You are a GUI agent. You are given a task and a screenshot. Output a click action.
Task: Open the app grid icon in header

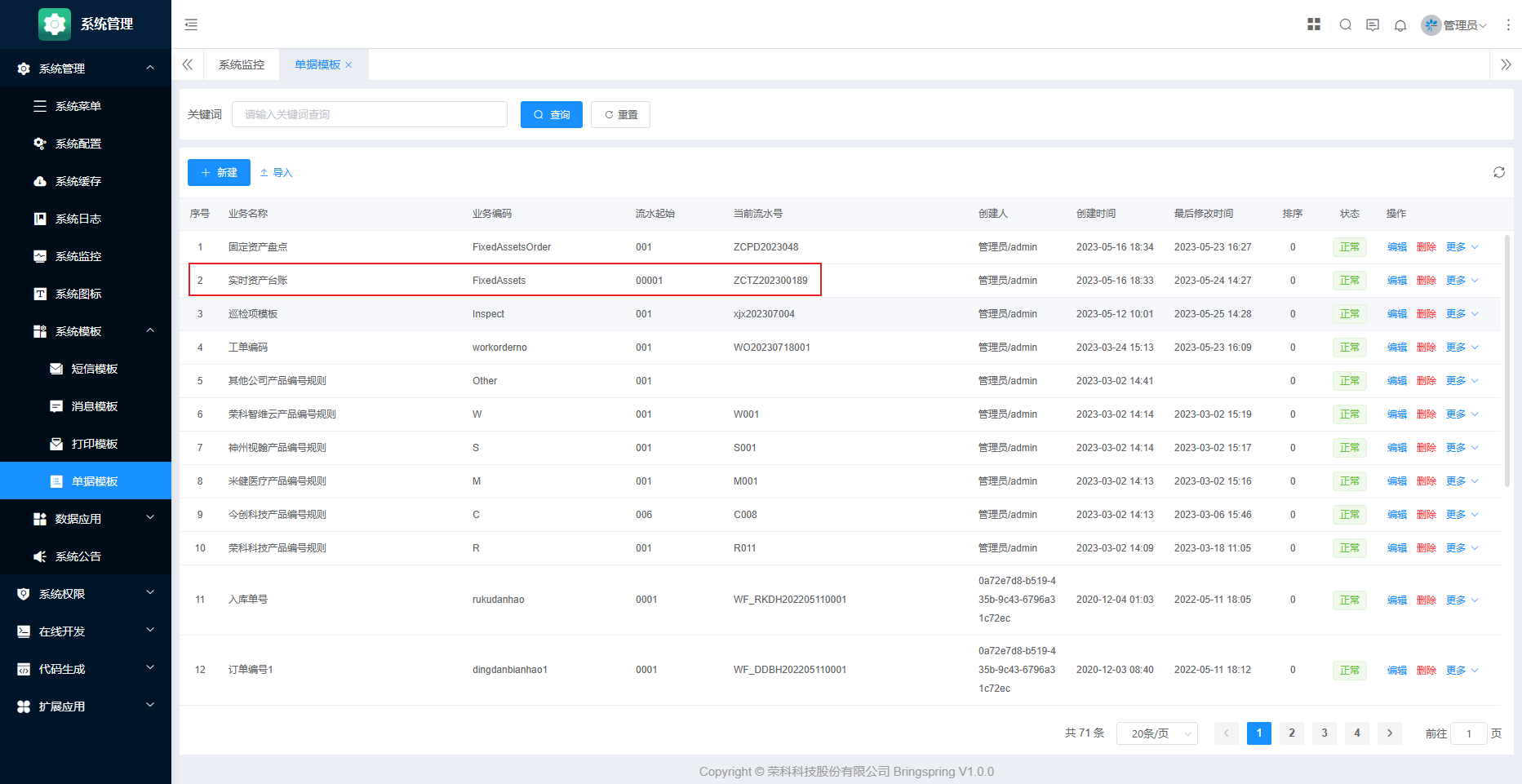pyautogui.click(x=1314, y=24)
